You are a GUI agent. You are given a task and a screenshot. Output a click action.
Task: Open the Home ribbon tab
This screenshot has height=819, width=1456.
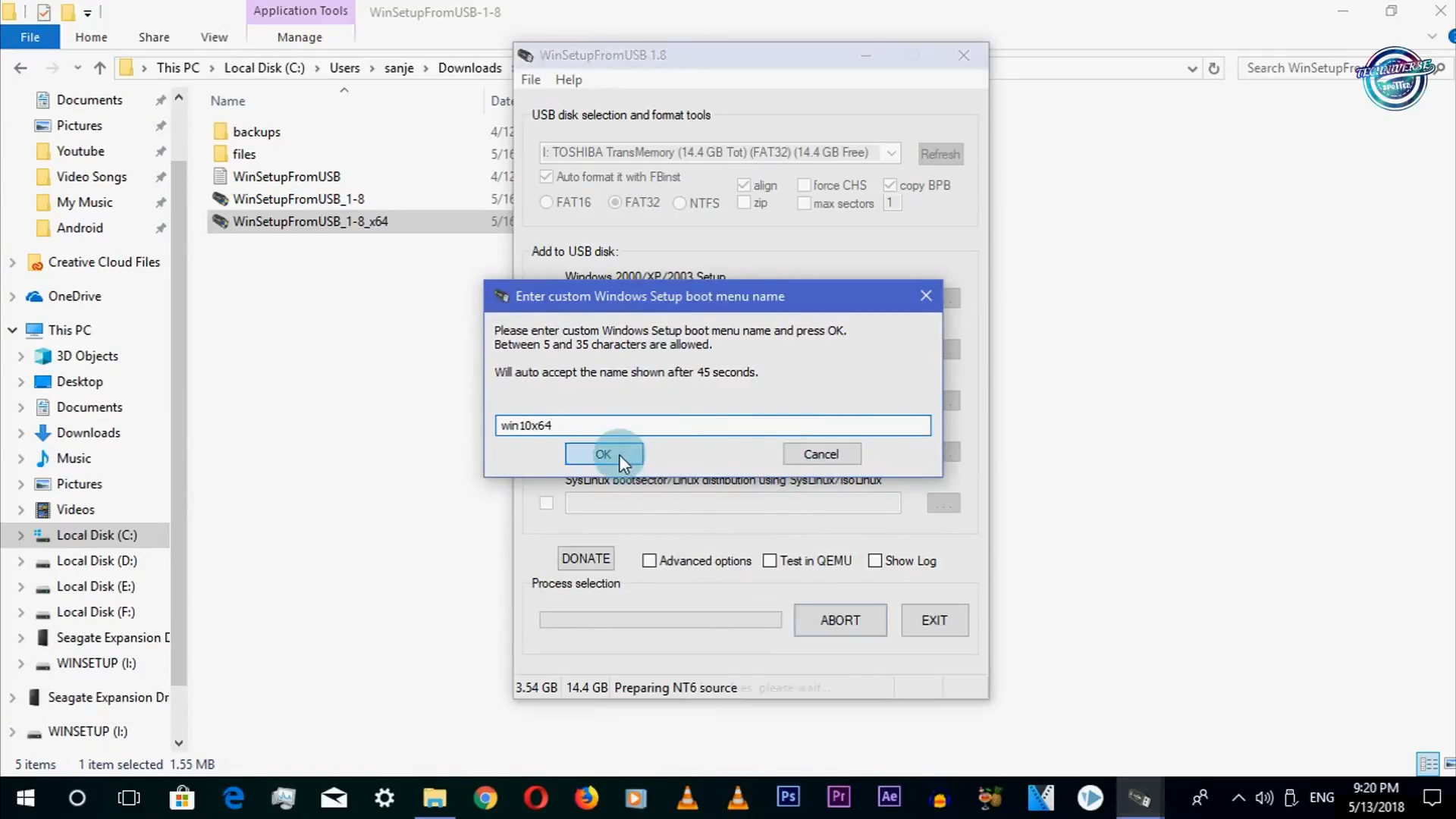click(x=91, y=37)
